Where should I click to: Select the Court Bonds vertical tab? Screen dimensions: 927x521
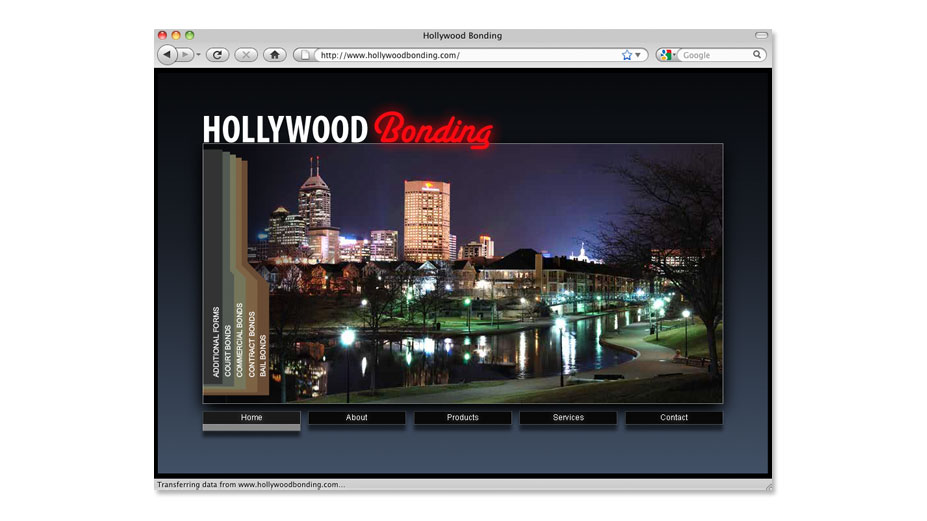228,350
